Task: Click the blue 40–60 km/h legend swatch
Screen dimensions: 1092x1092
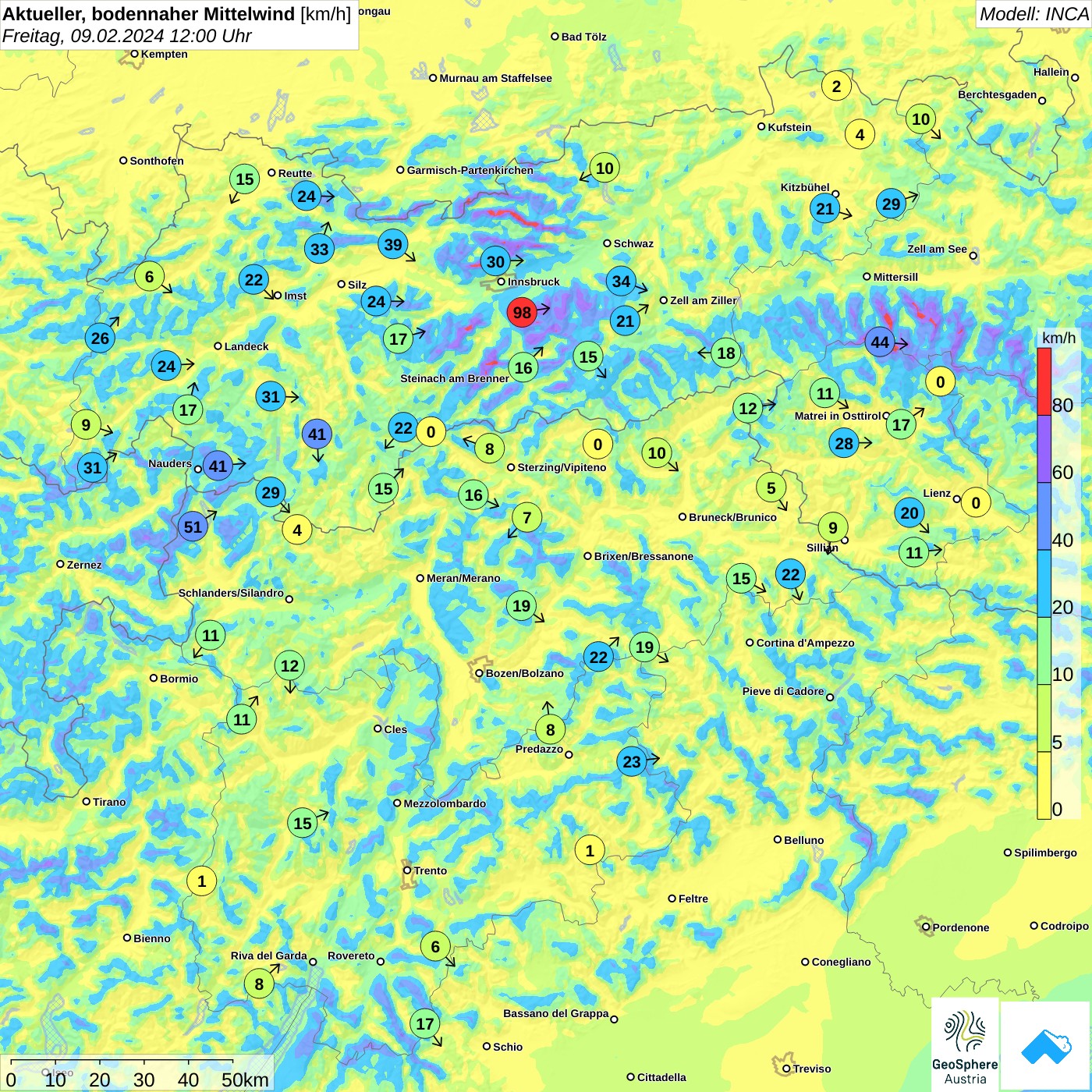Action: click(1044, 516)
